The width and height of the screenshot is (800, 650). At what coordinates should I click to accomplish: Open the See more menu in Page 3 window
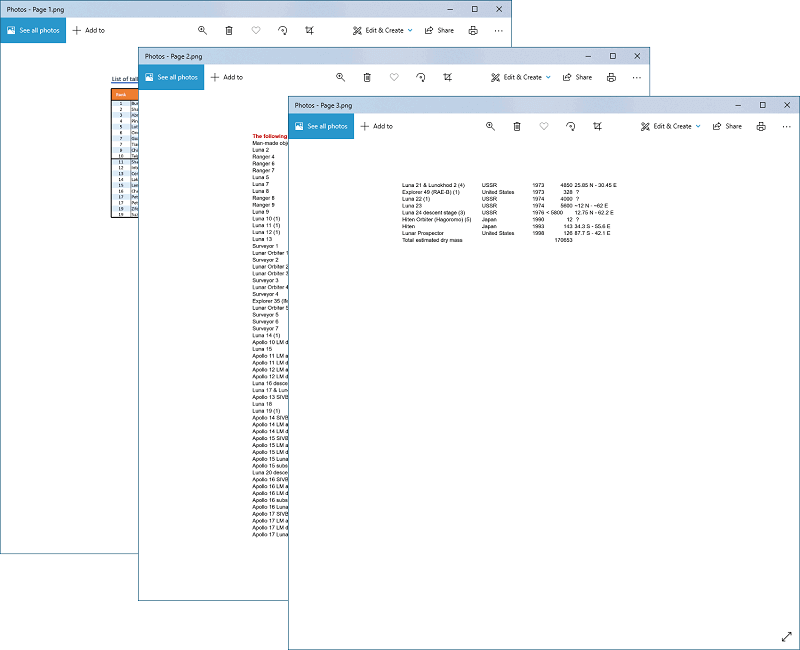pyautogui.click(x=787, y=126)
